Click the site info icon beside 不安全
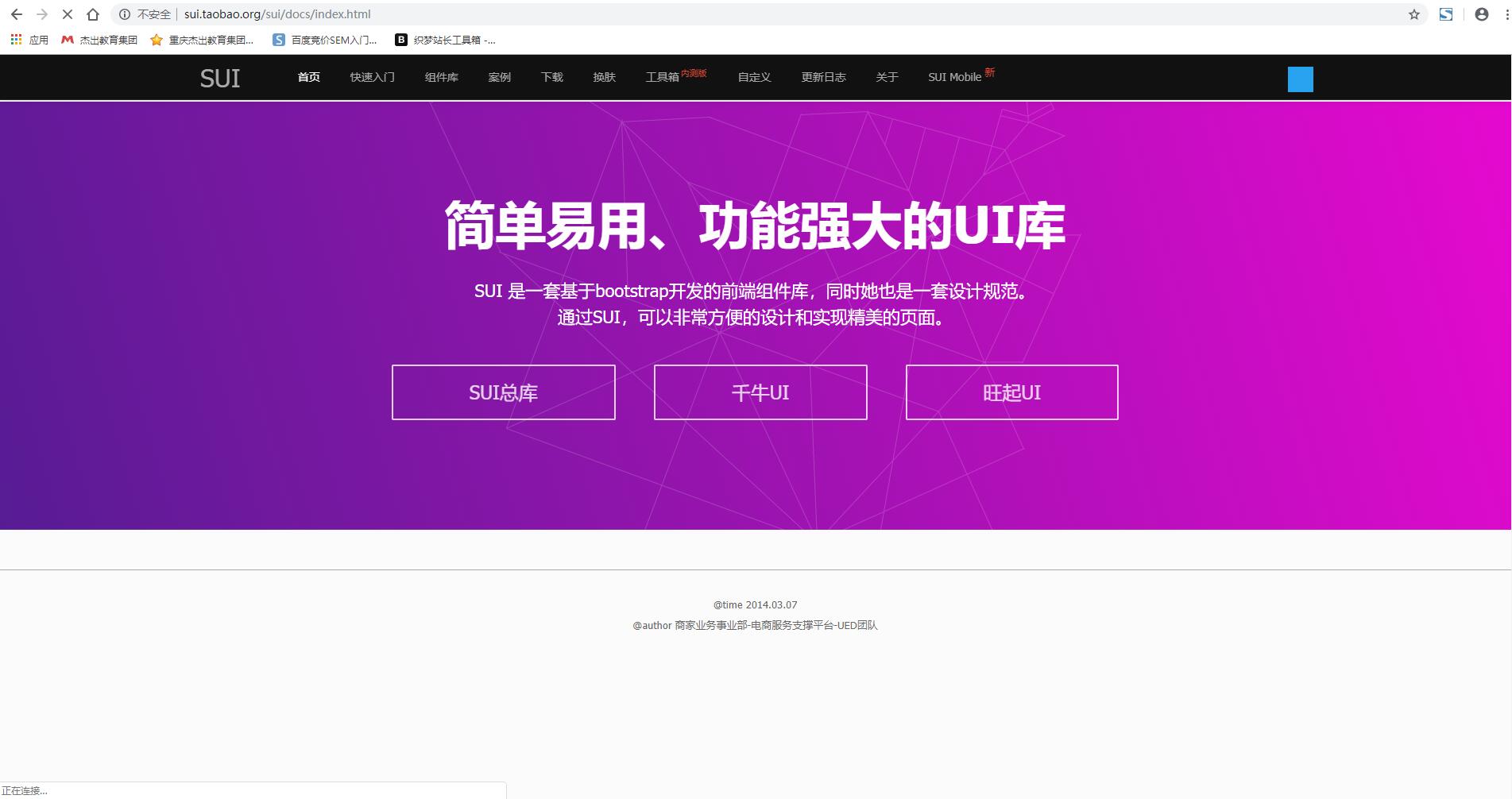This screenshot has height=799, width=1512. click(x=125, y=14)
